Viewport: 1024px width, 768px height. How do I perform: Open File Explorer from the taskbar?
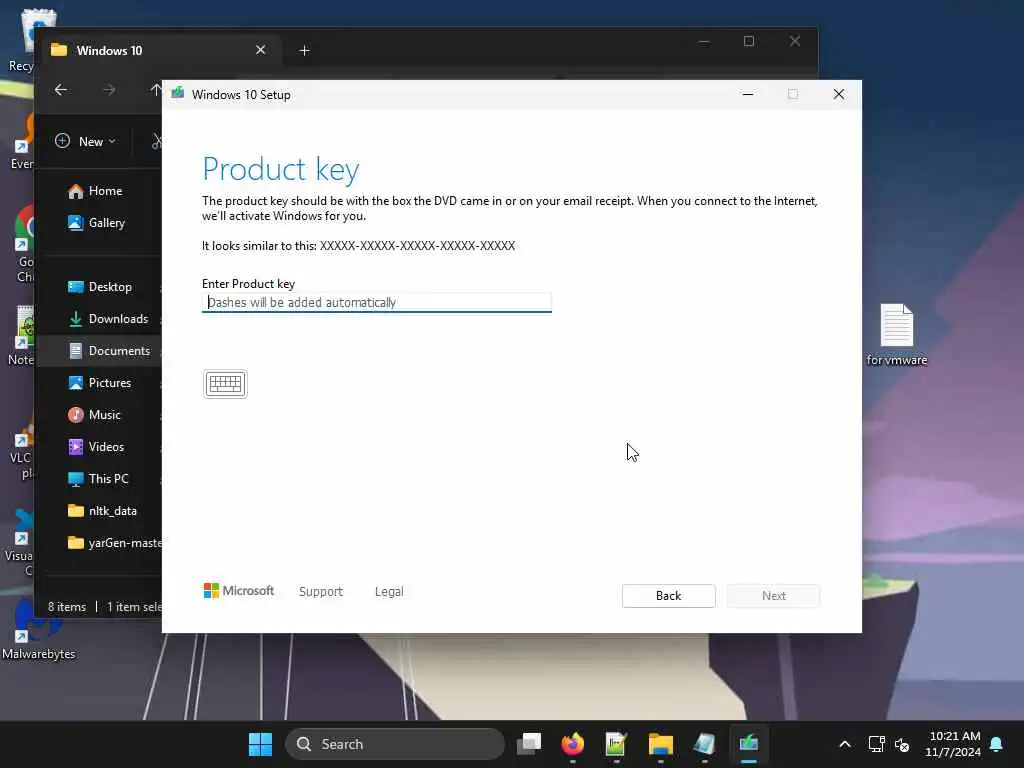click(x=660, y=744)
